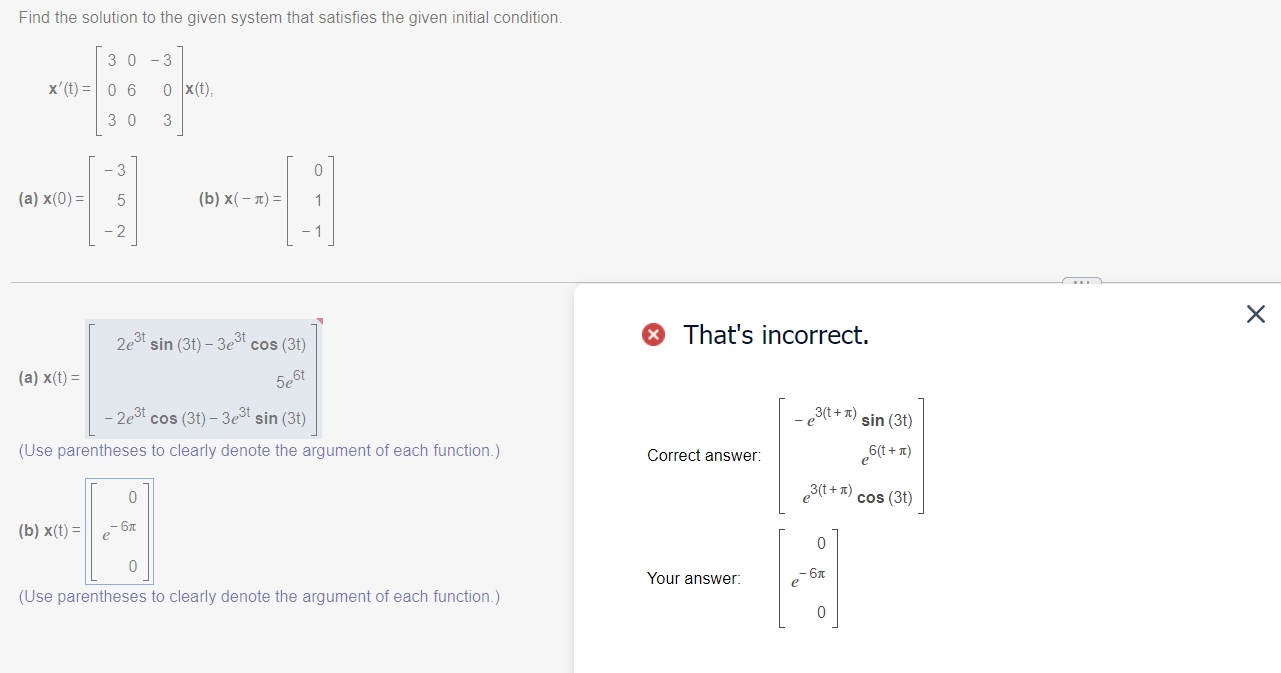Expand the ellipsis handle on the divider
Screen dimensions: 1281x673
(1081, 282)
